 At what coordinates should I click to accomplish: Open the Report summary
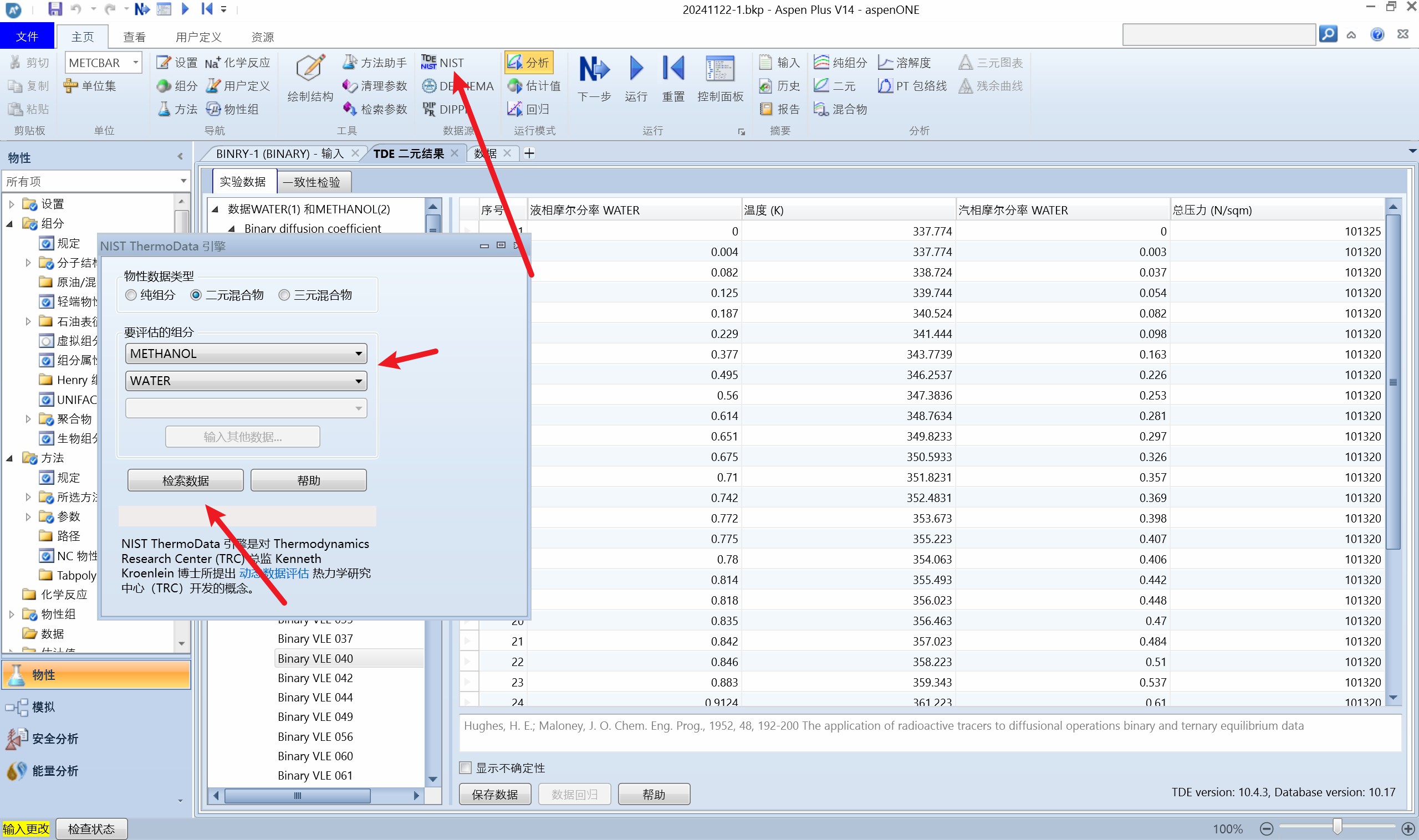tap(779, 109)
